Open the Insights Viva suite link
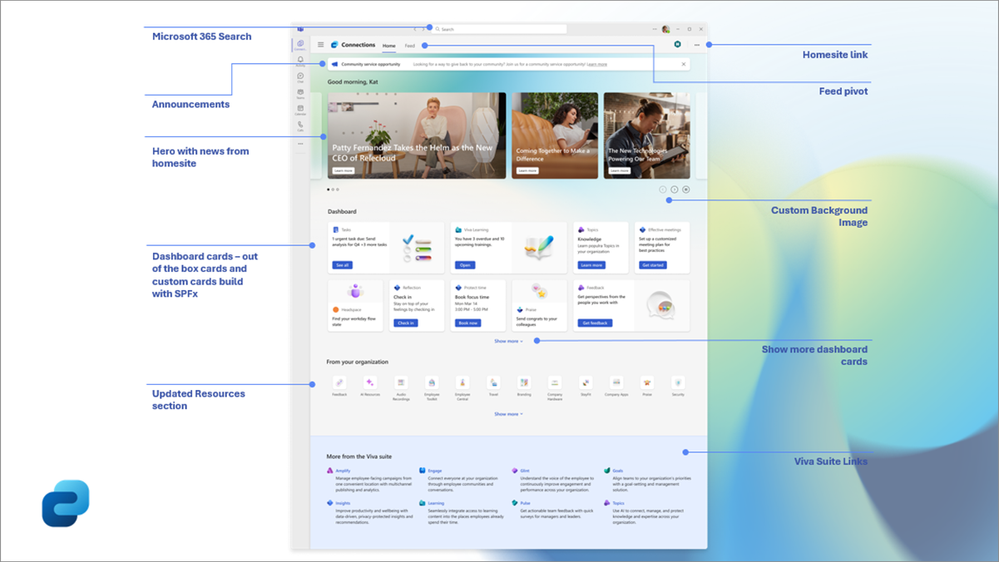The height and width of the screenshot is (562, 999). click(x=343, y=503)
